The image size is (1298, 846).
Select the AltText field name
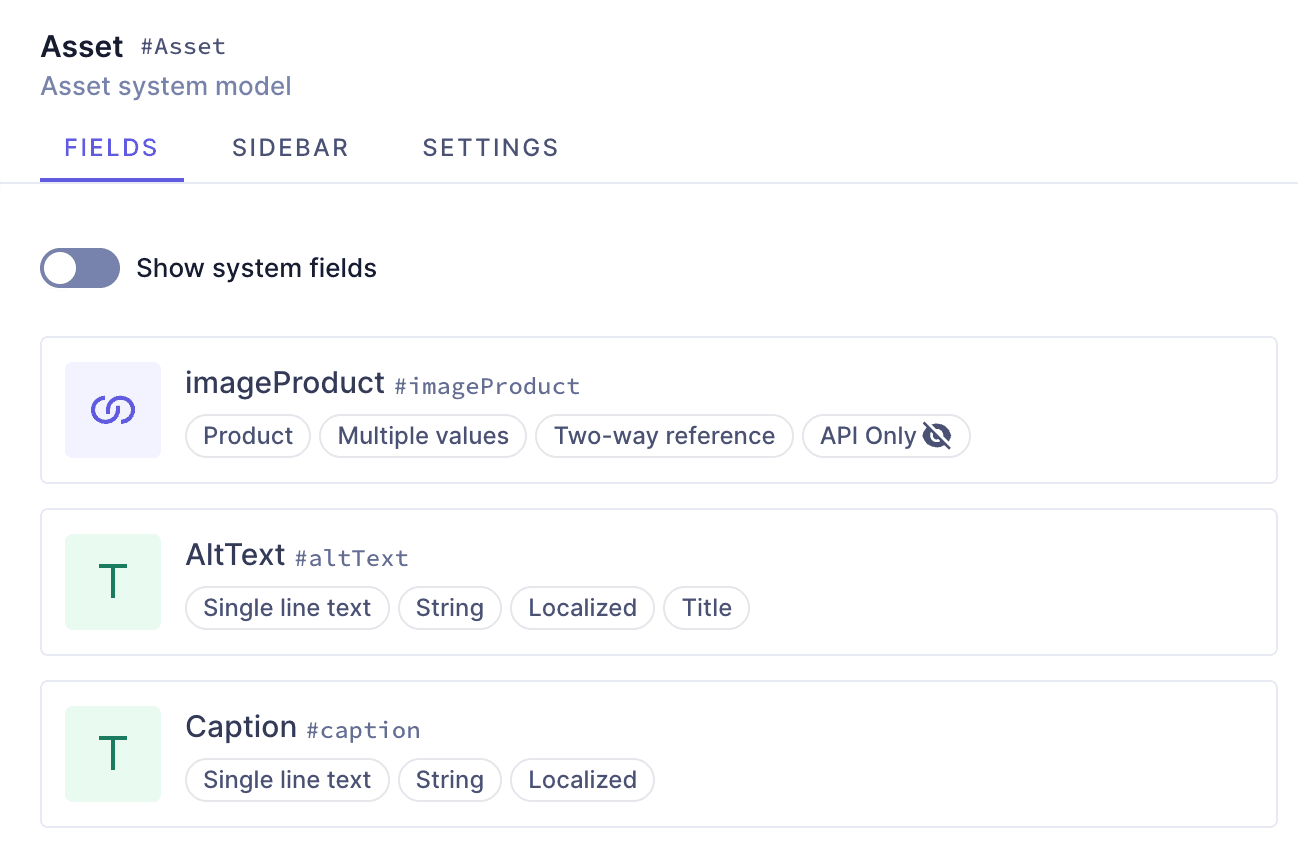235,555
